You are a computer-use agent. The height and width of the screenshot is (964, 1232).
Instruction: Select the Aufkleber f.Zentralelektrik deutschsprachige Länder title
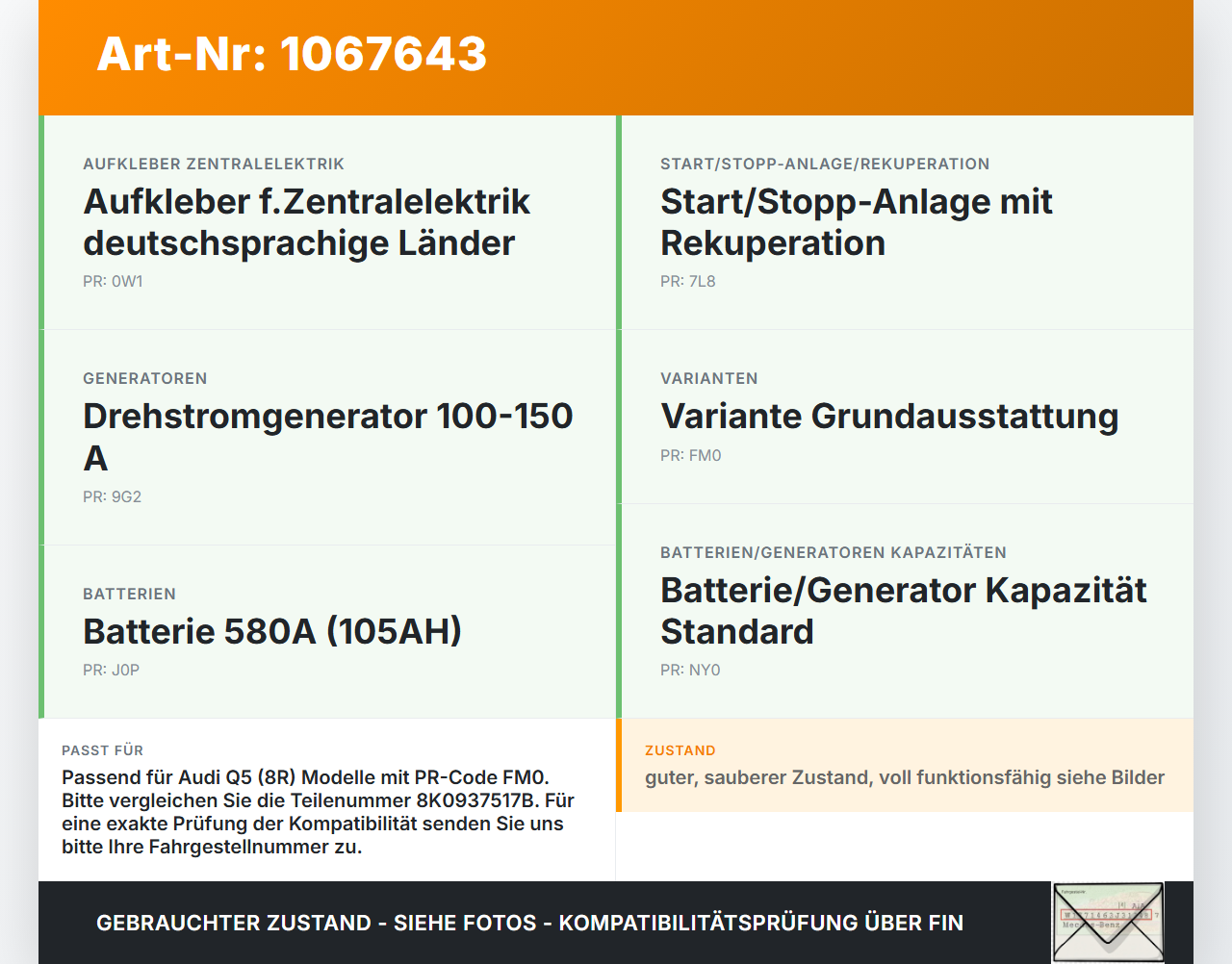click(306, 222)
